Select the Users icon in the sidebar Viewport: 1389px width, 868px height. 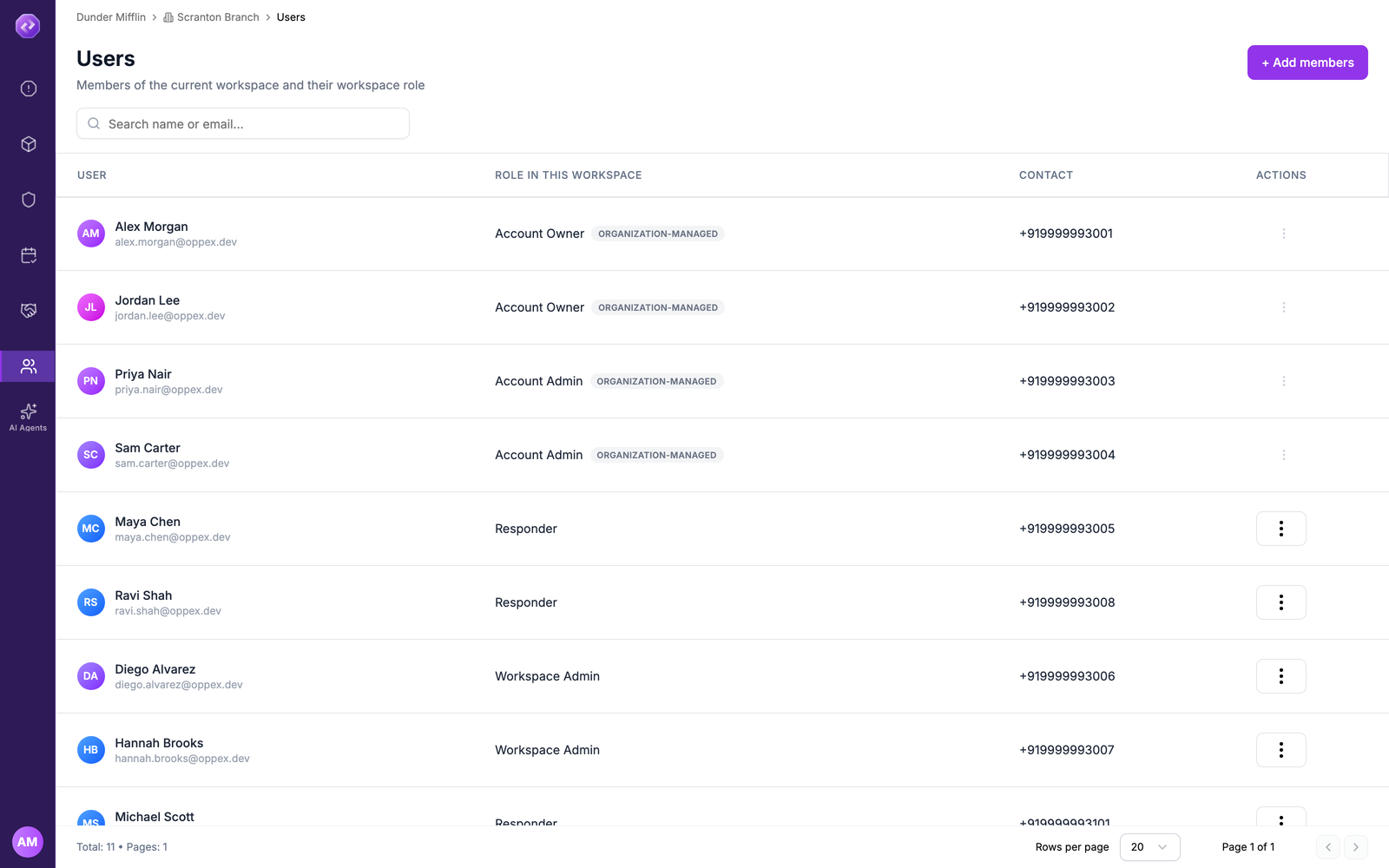pyautogui.click(x=29, y=366)
